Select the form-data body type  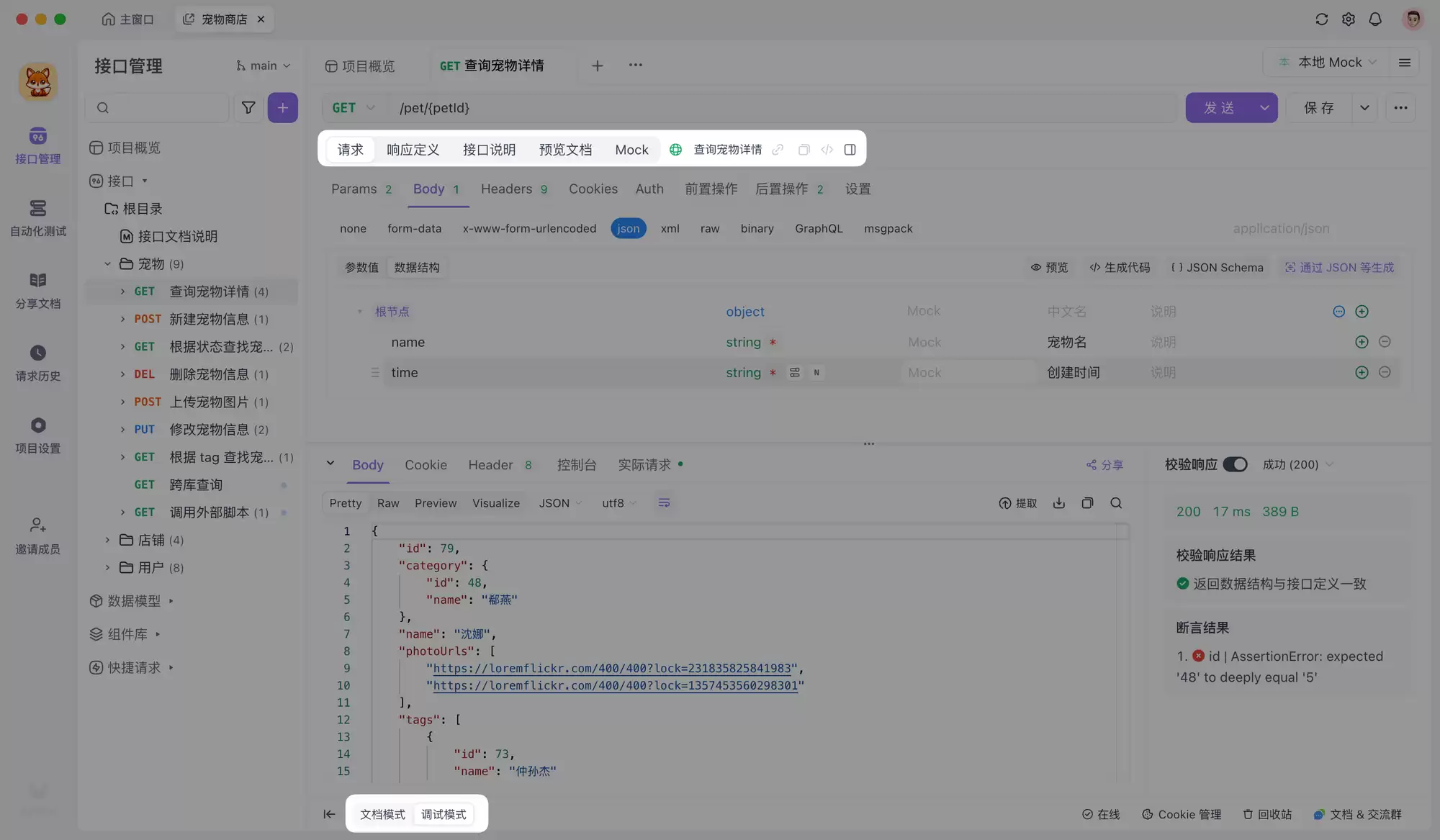(414, 228)
